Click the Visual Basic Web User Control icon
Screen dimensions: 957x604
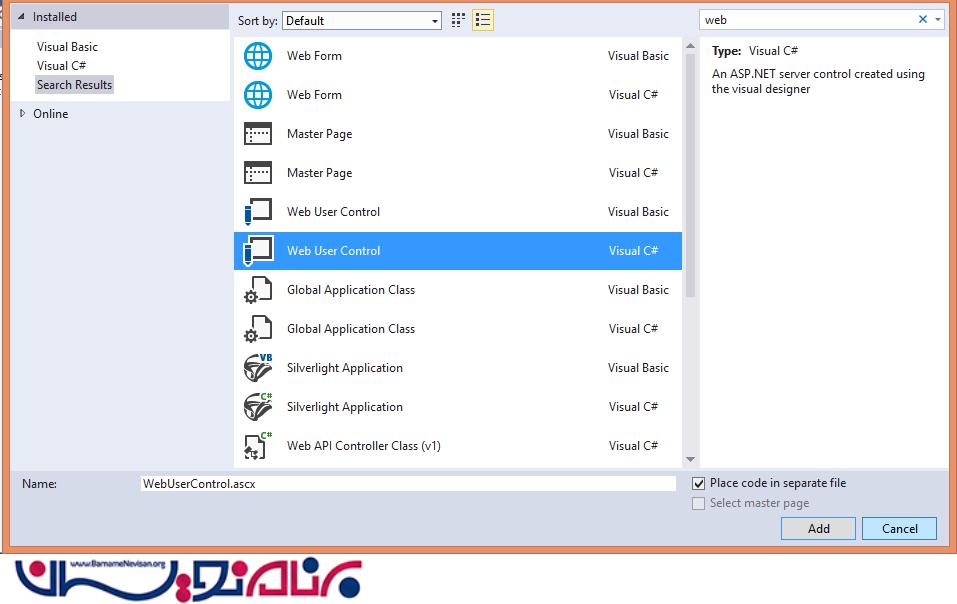[258, 212]
